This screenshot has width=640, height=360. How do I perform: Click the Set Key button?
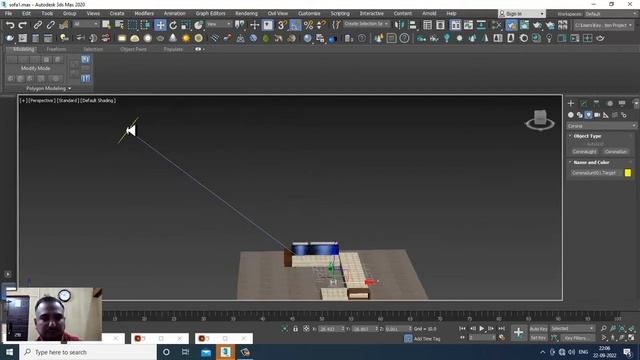tap(538, 338)
